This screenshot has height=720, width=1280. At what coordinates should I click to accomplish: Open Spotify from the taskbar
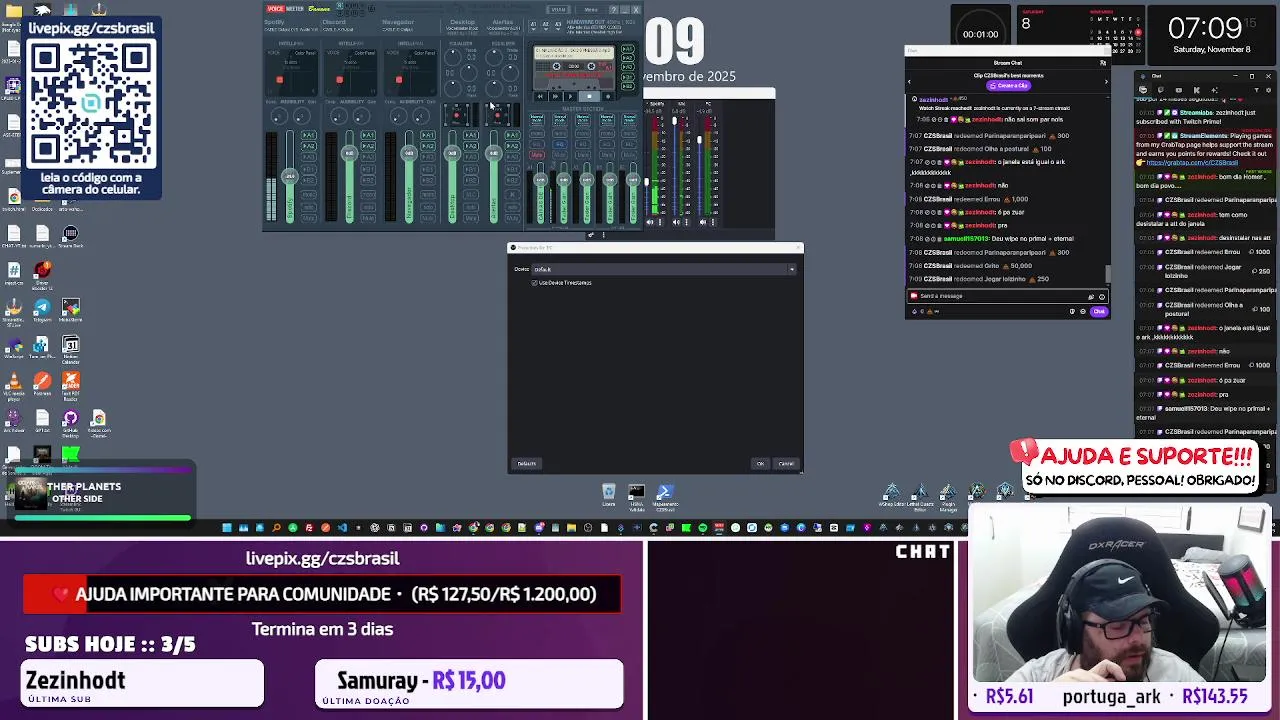702,528
